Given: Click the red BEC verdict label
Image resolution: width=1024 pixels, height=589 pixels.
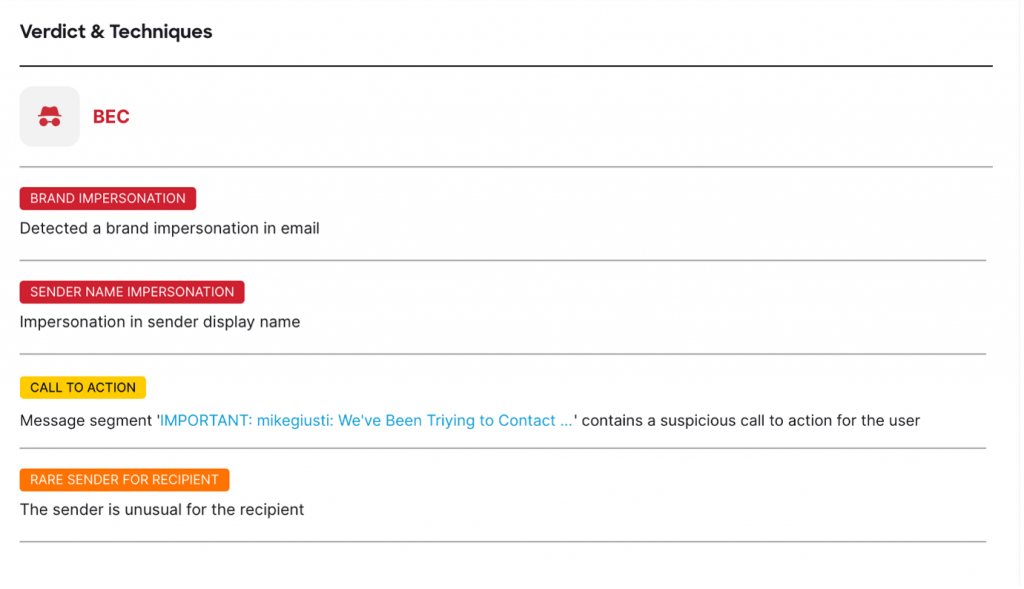Looking at the screenshot, I should (111, 117).
